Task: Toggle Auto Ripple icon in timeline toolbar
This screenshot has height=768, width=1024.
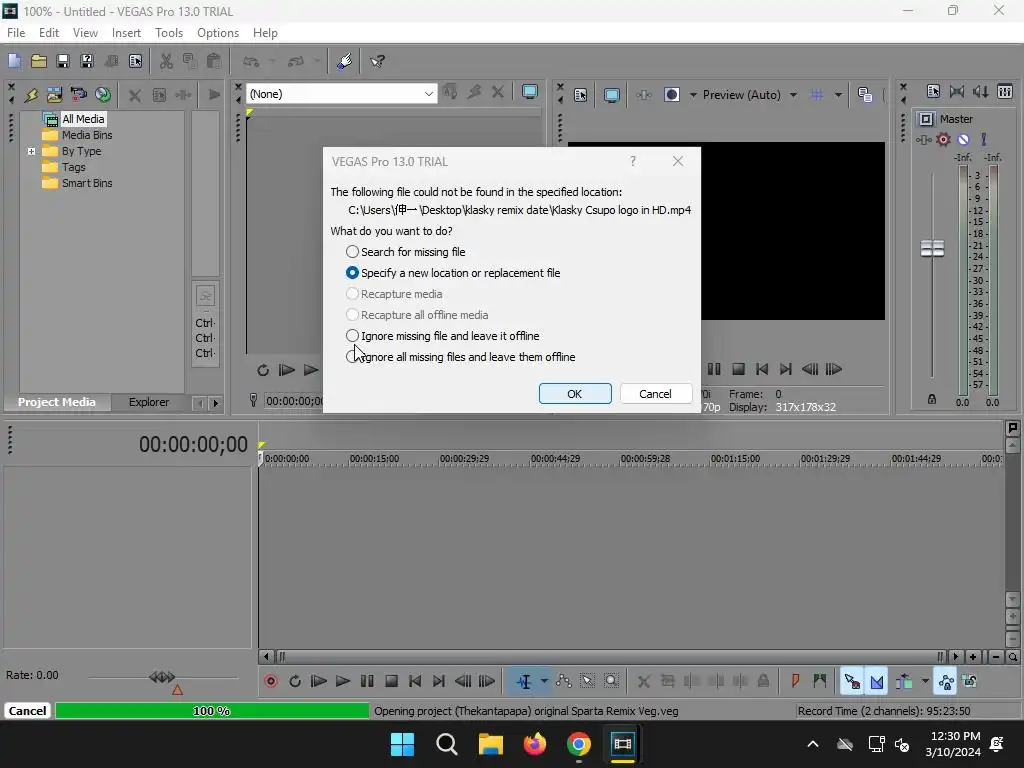Action: [904, 681]
